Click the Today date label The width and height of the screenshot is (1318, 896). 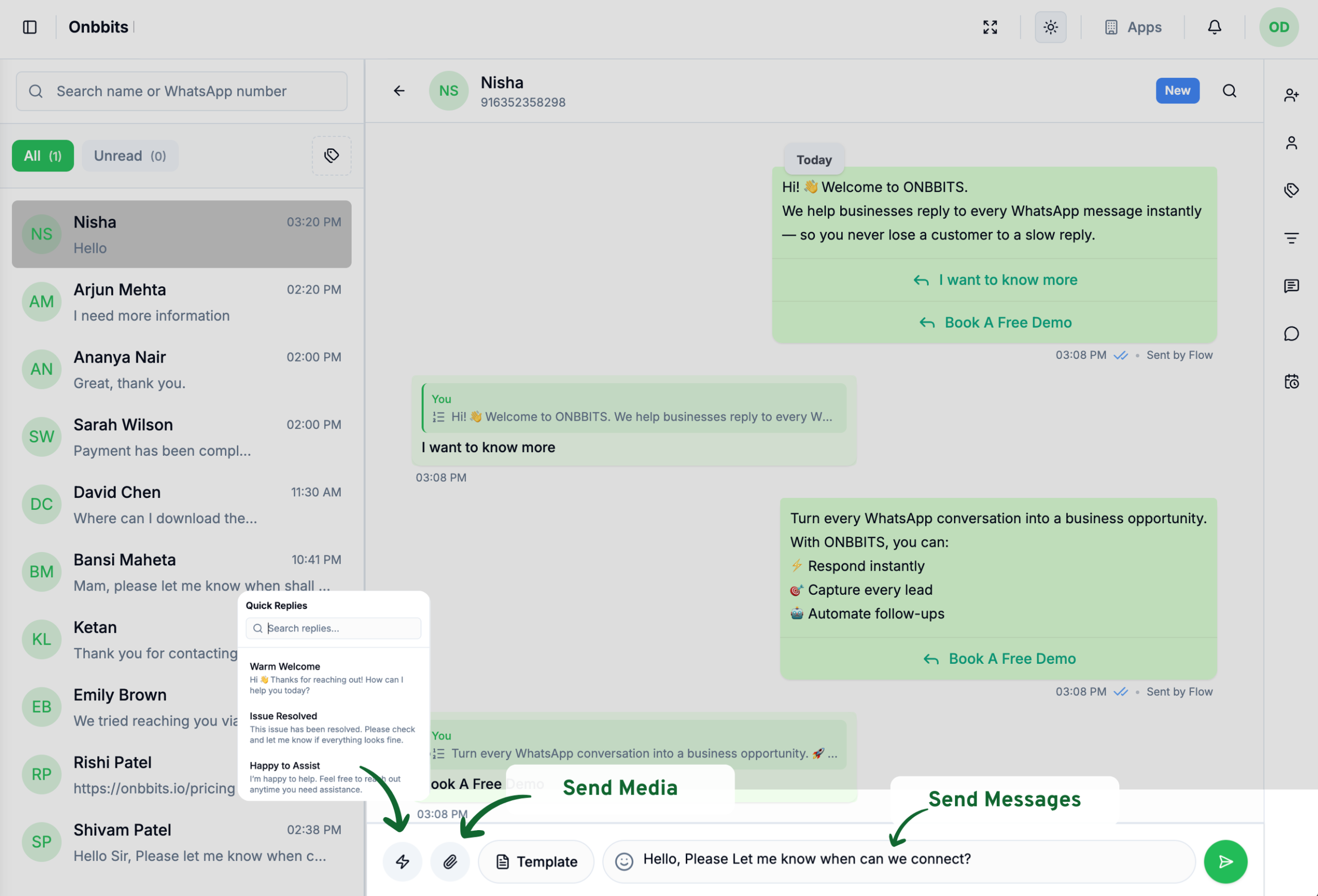click(x=814, y=160)
